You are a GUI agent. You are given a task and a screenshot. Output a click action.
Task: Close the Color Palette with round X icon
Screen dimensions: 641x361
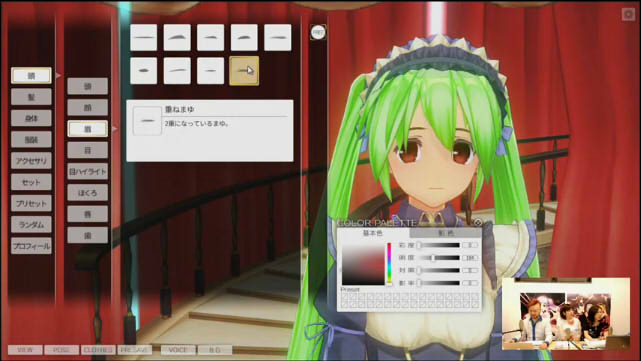(477, 222)
